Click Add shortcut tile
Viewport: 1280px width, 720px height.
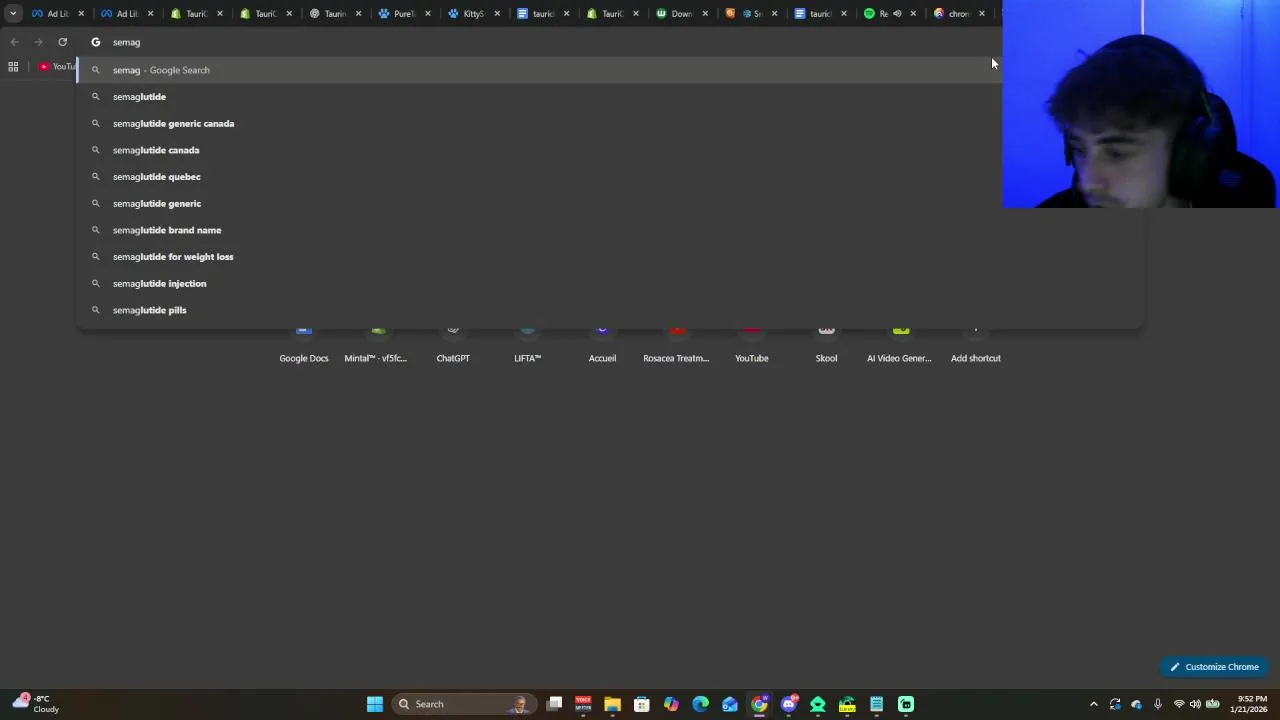976,345
